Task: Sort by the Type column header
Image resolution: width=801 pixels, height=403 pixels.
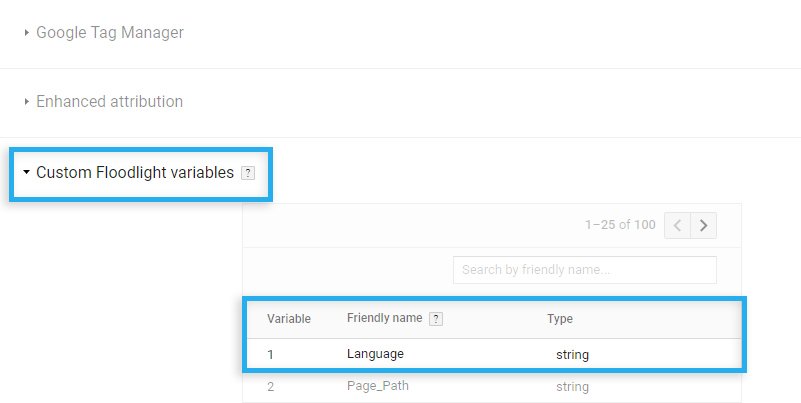Action: (560, 319)
